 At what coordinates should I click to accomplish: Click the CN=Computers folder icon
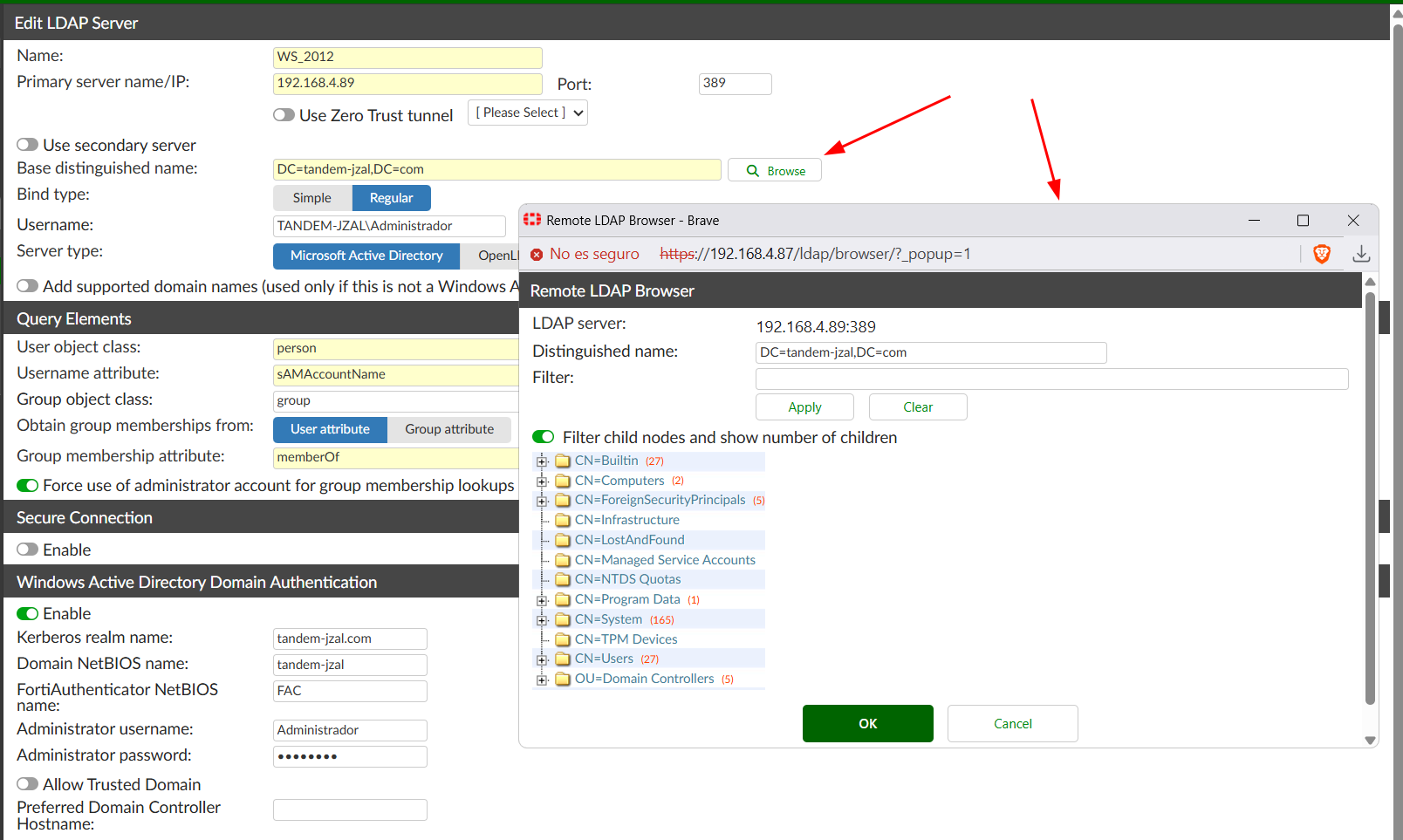coord(563,481)
